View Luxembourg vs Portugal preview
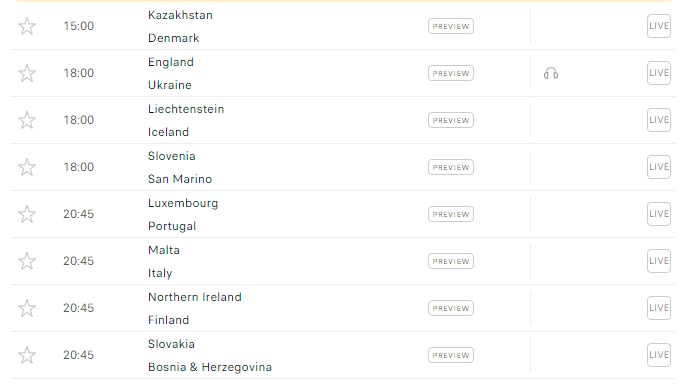Screen dimensions: 684x390 click(x=451, y=214)
